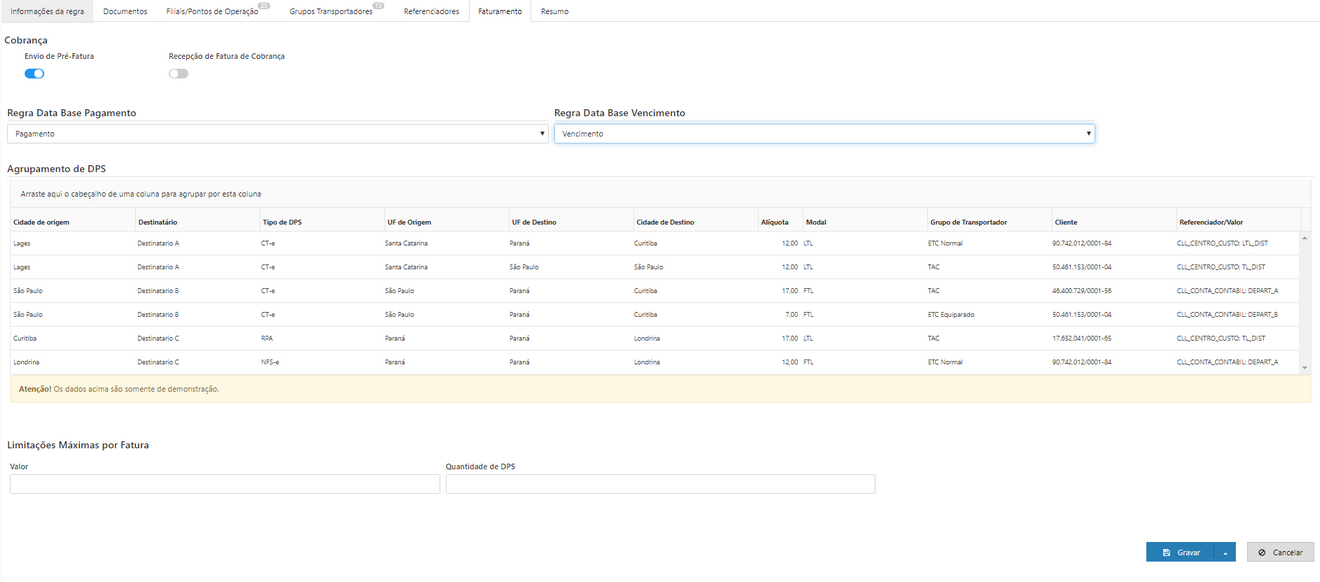Disable the Envio de Pré-Fatura switch
The image size is (1320, 582).
(35, 73)
